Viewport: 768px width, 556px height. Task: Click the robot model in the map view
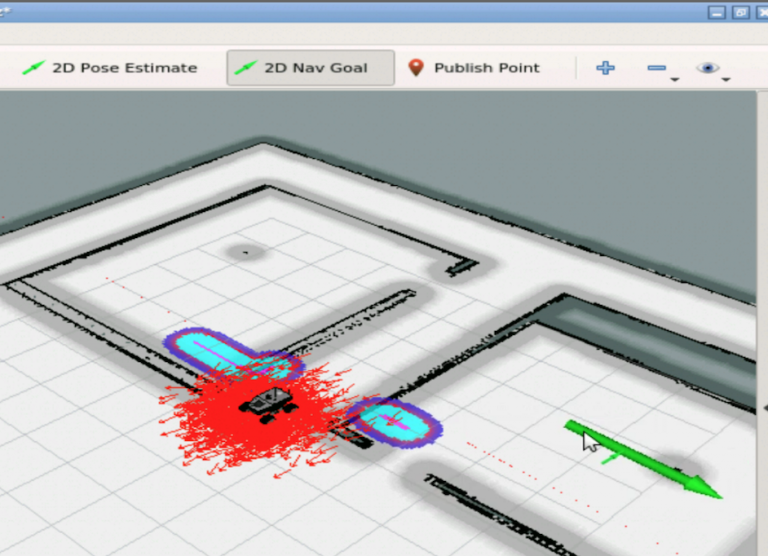pos(269,405)
